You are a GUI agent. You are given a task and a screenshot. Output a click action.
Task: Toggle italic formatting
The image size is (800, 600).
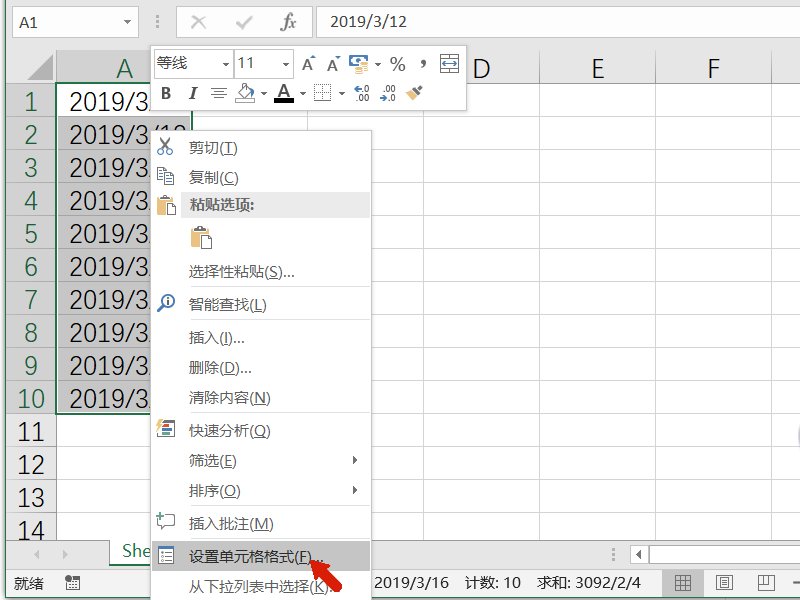tap(192, 94)
